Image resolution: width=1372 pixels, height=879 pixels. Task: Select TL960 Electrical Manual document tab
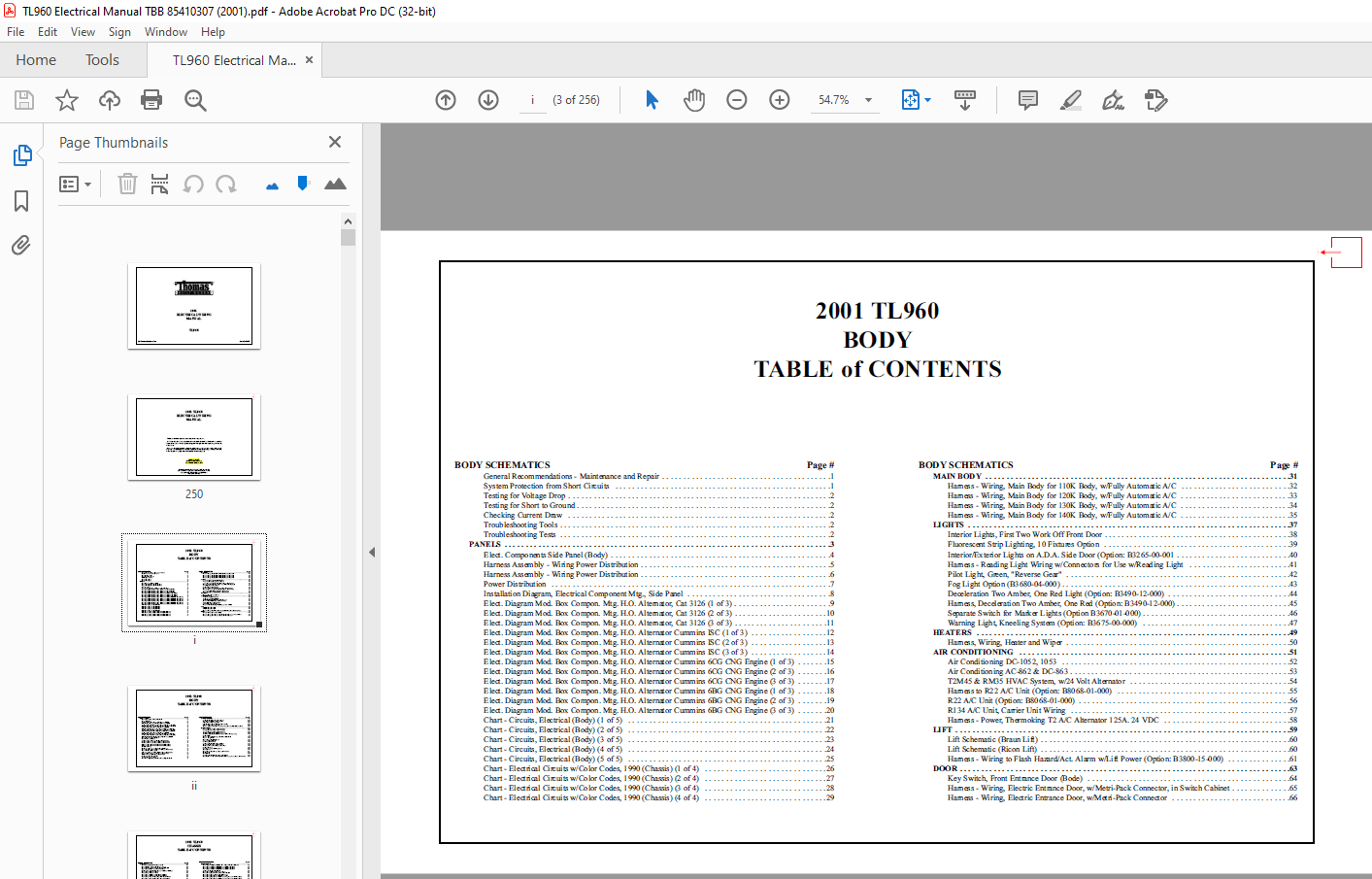[234, 60]
